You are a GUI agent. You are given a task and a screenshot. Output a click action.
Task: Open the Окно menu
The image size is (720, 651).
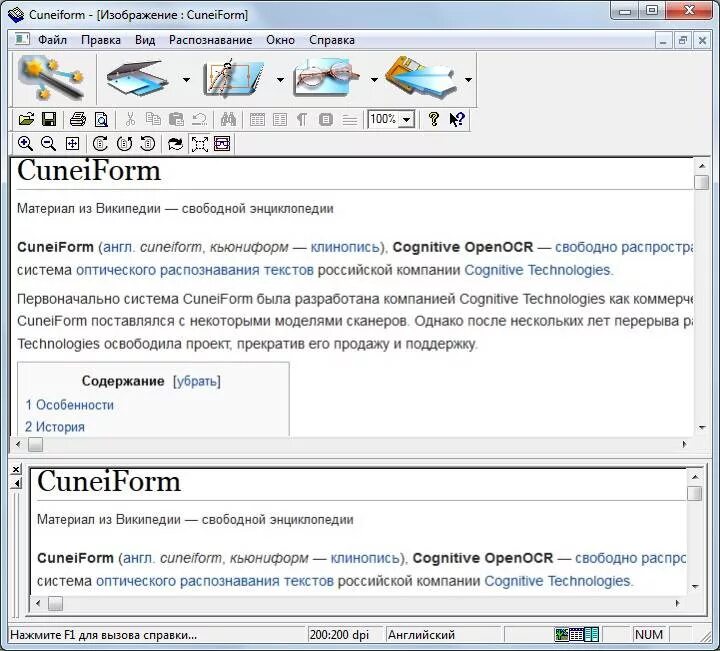280,40
